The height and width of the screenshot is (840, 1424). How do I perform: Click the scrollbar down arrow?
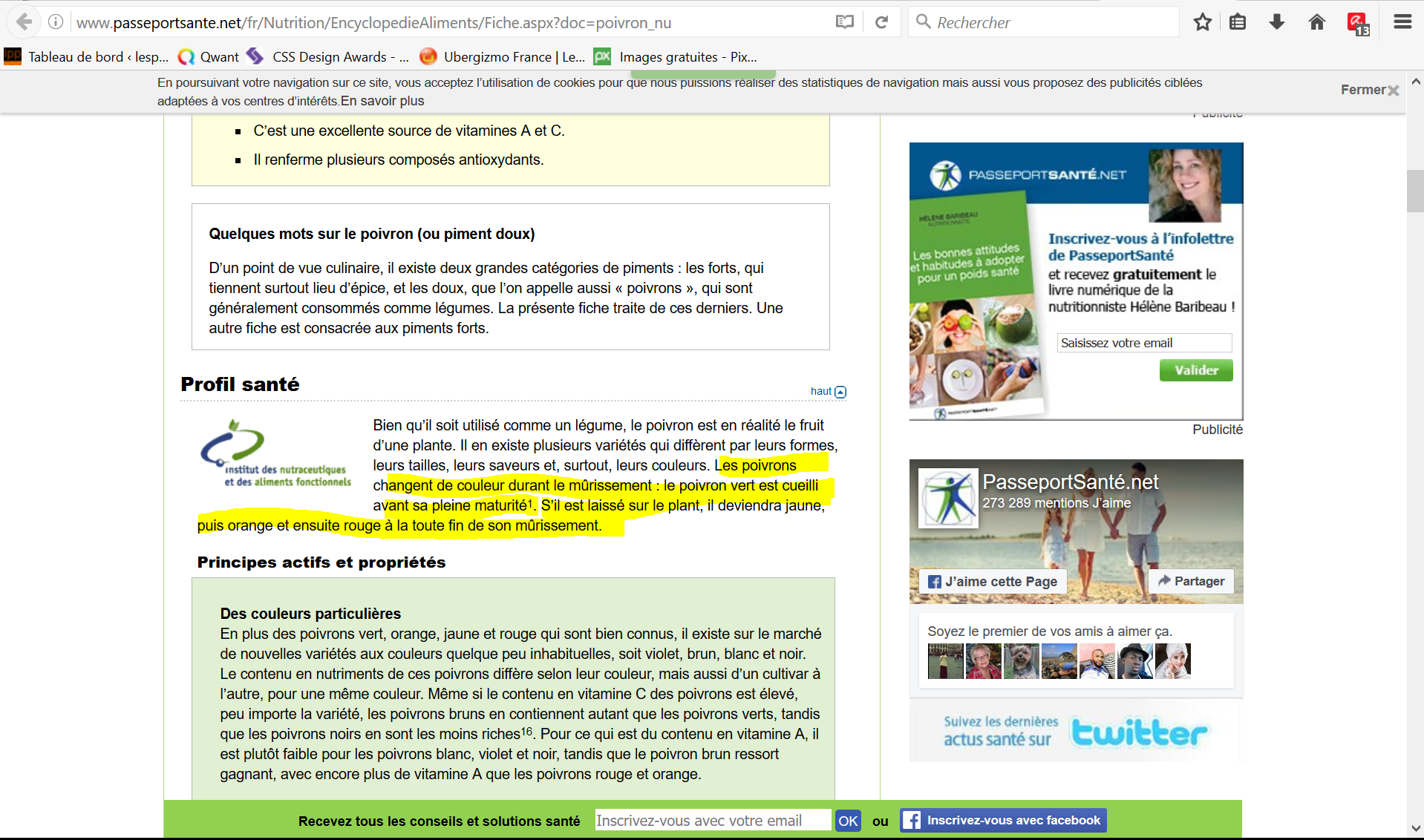[1415, 828]
